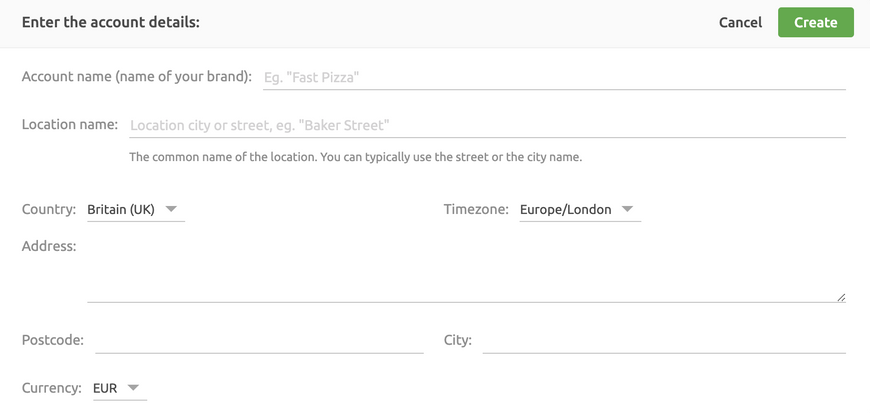Viewport: 870px width, 413px height.
Task: Click the Address label
Action: [49, 246]
